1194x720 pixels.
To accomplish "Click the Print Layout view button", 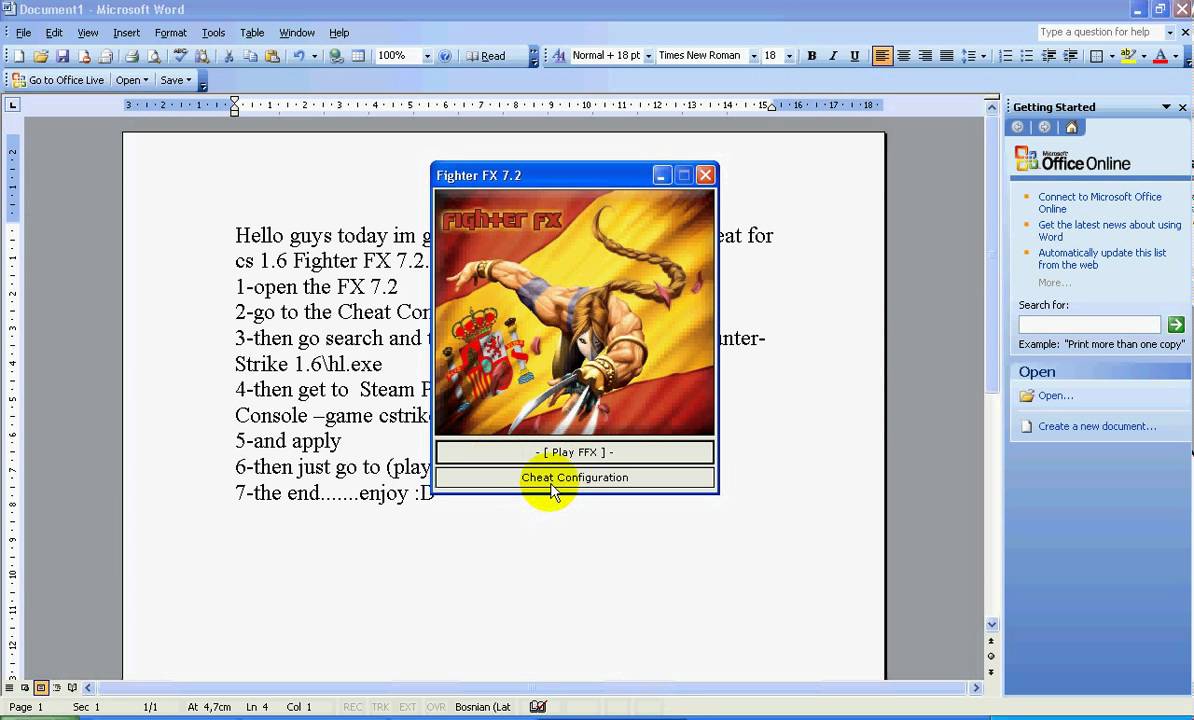I will click(x=41, y=688).
